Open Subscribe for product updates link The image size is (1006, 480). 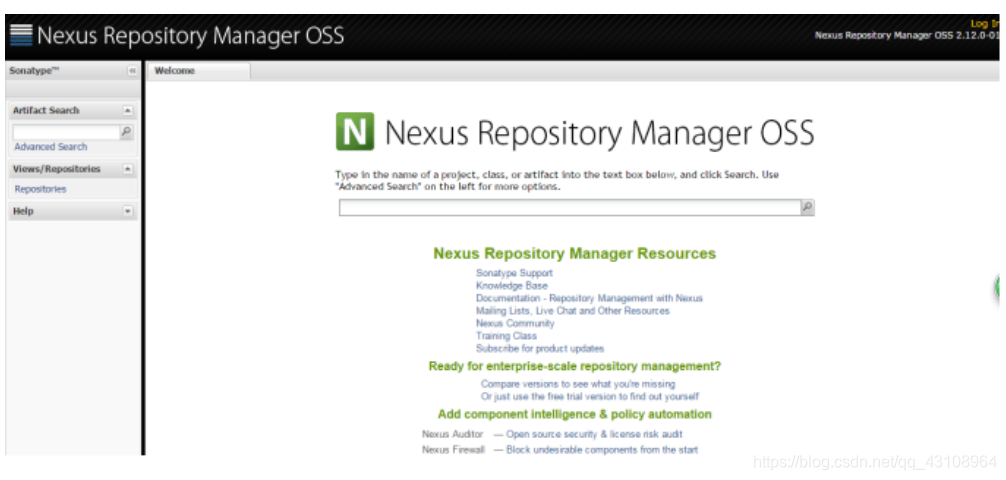(540, 348)
